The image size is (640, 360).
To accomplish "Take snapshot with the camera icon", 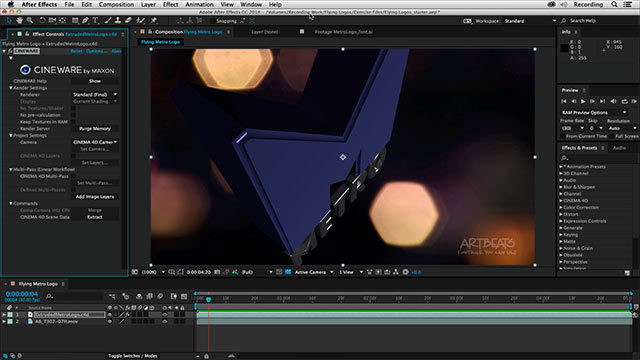I will pyautogui.click(x=217, y=272).
